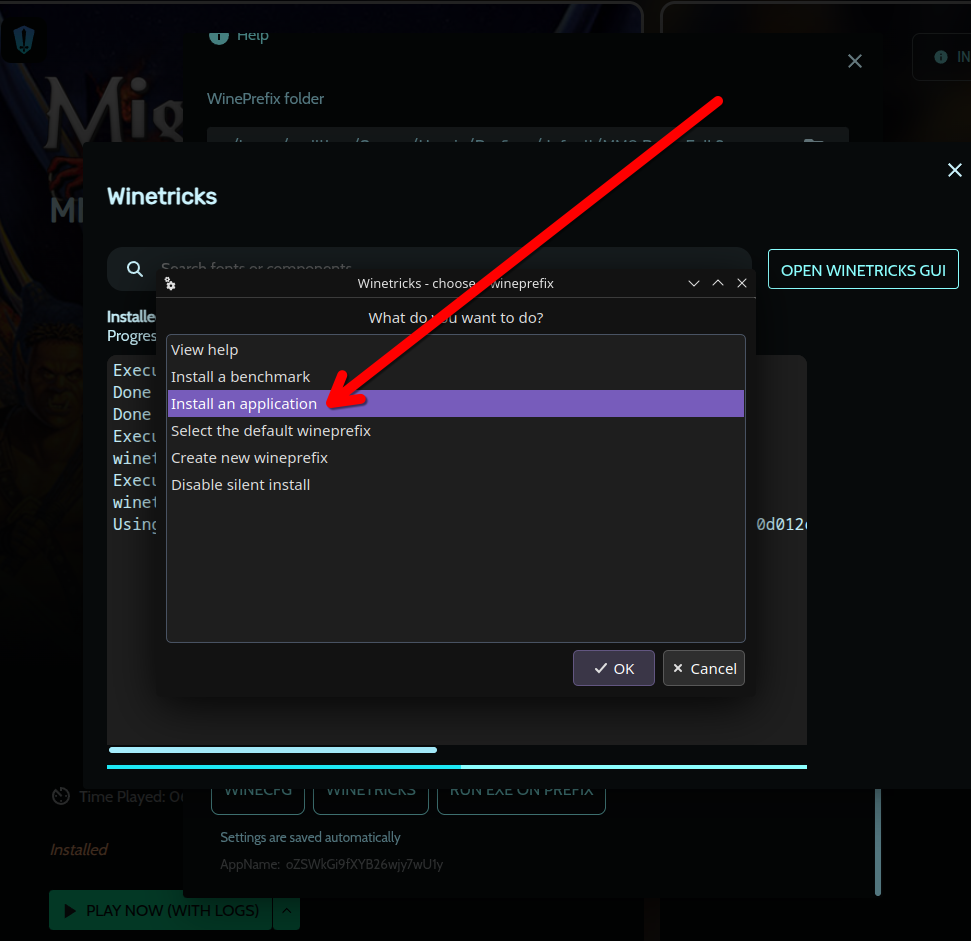Click Play Now (with logs) button
This screenshot has height=941, width=971.
(160, 910)
